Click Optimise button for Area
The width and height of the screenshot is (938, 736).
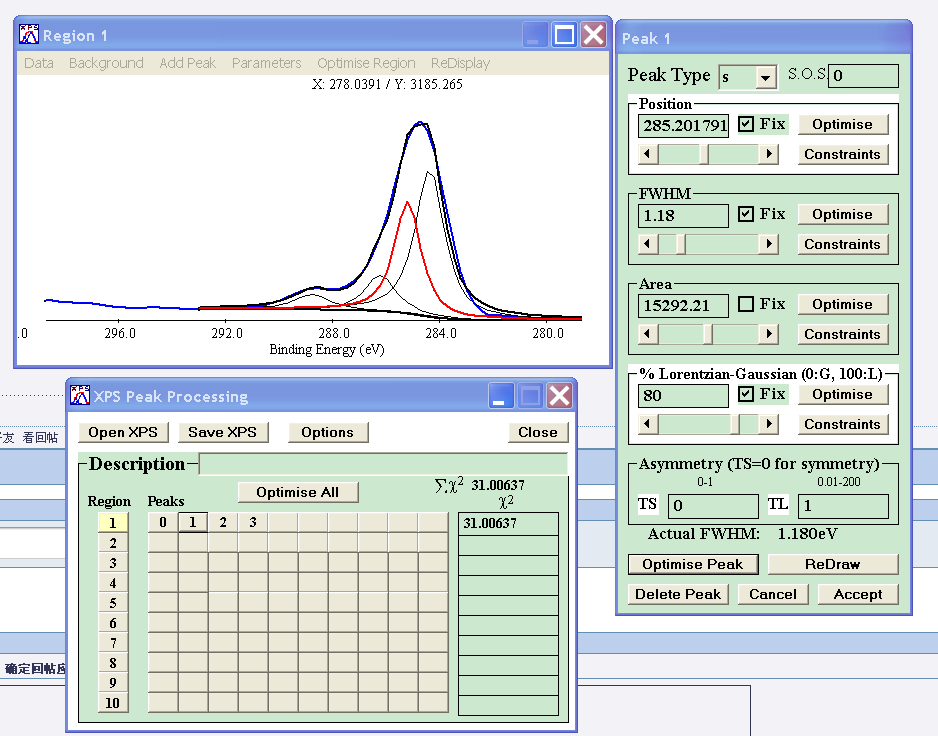click(842, 304)
